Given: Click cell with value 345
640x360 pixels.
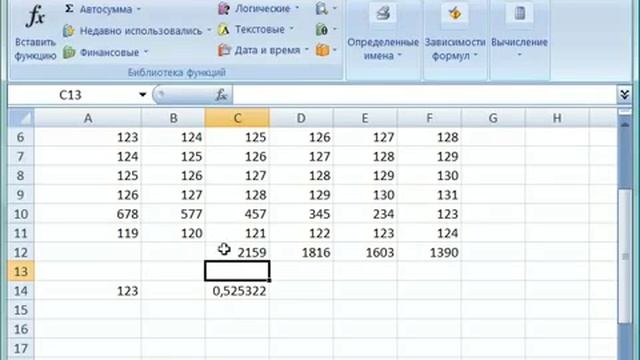Looking at the screenshot, I should pos(301,214).
